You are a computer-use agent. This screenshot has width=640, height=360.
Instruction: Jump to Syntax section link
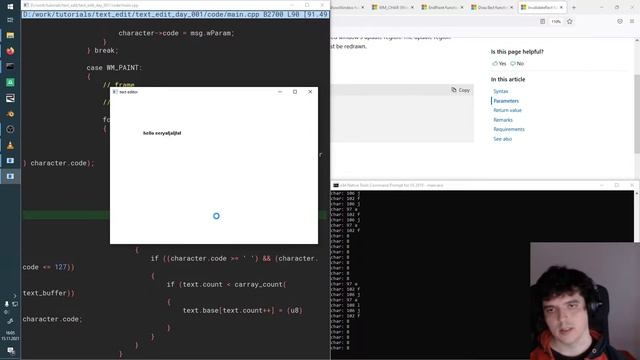tap(500, 91)
